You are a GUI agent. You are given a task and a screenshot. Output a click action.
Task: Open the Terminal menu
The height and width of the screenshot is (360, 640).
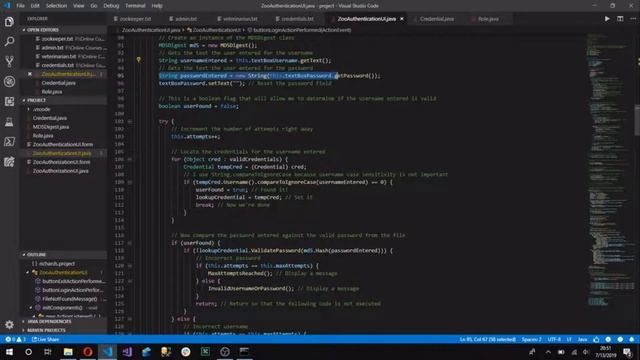pyautogui.click(x=135, y=6)
